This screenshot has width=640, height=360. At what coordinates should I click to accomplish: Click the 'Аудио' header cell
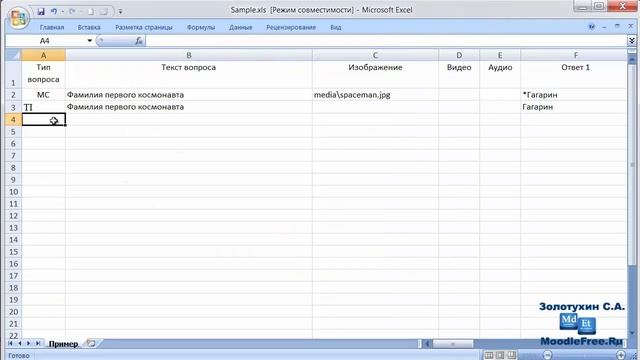pos(500,75)
